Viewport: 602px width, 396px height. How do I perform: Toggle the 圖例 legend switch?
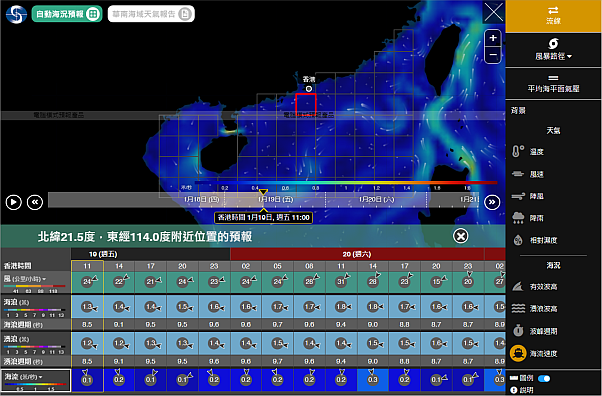click(544, 379)
